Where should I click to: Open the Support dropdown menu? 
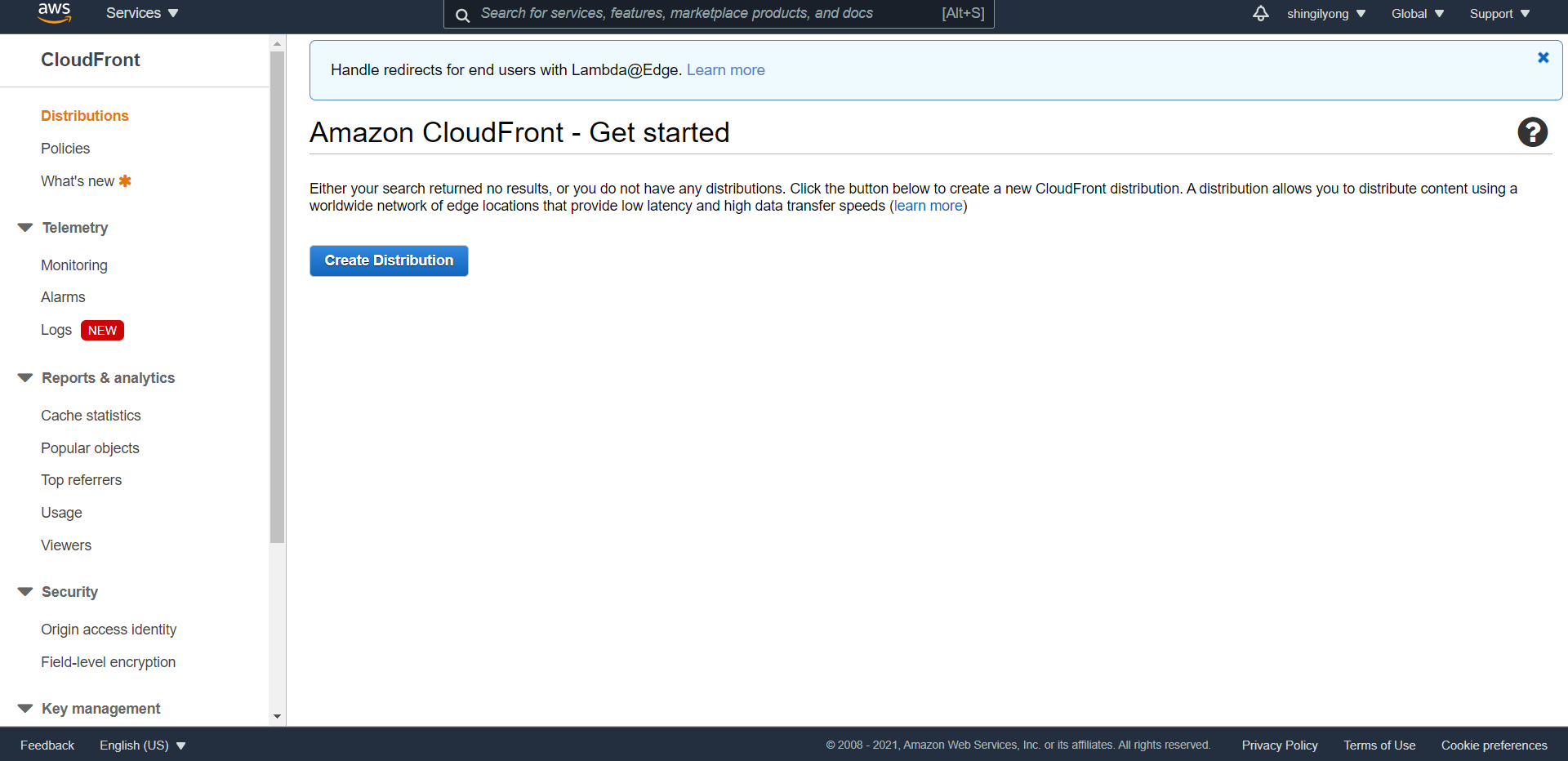coord(1499,14)
